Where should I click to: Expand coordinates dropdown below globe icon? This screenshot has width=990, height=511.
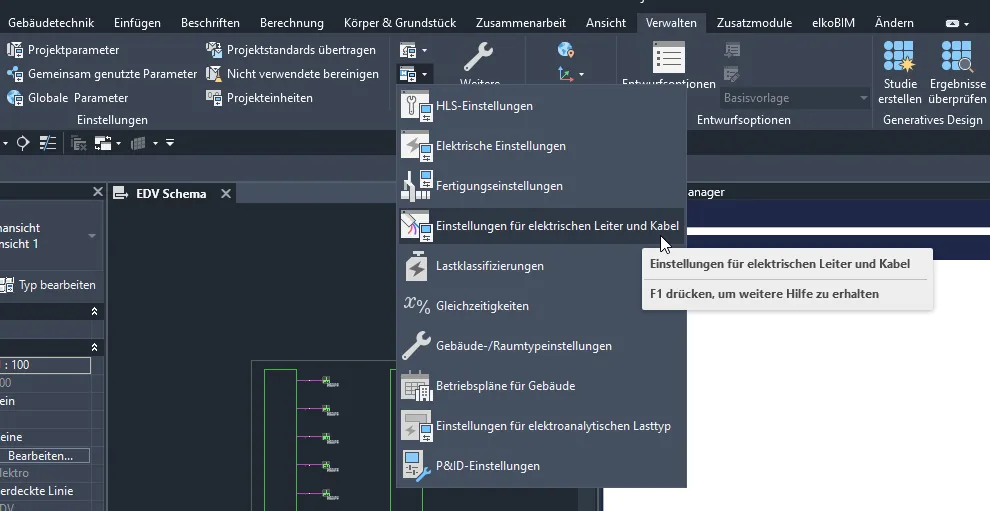pyautogui.click(x=581, y=75)
